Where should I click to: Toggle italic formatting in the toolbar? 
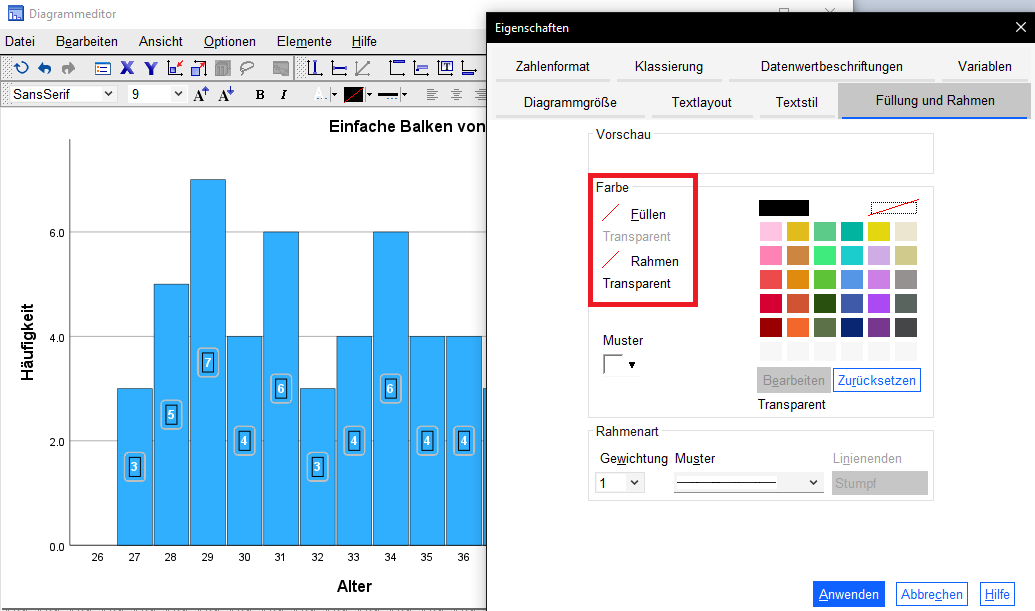pos(283,94)
